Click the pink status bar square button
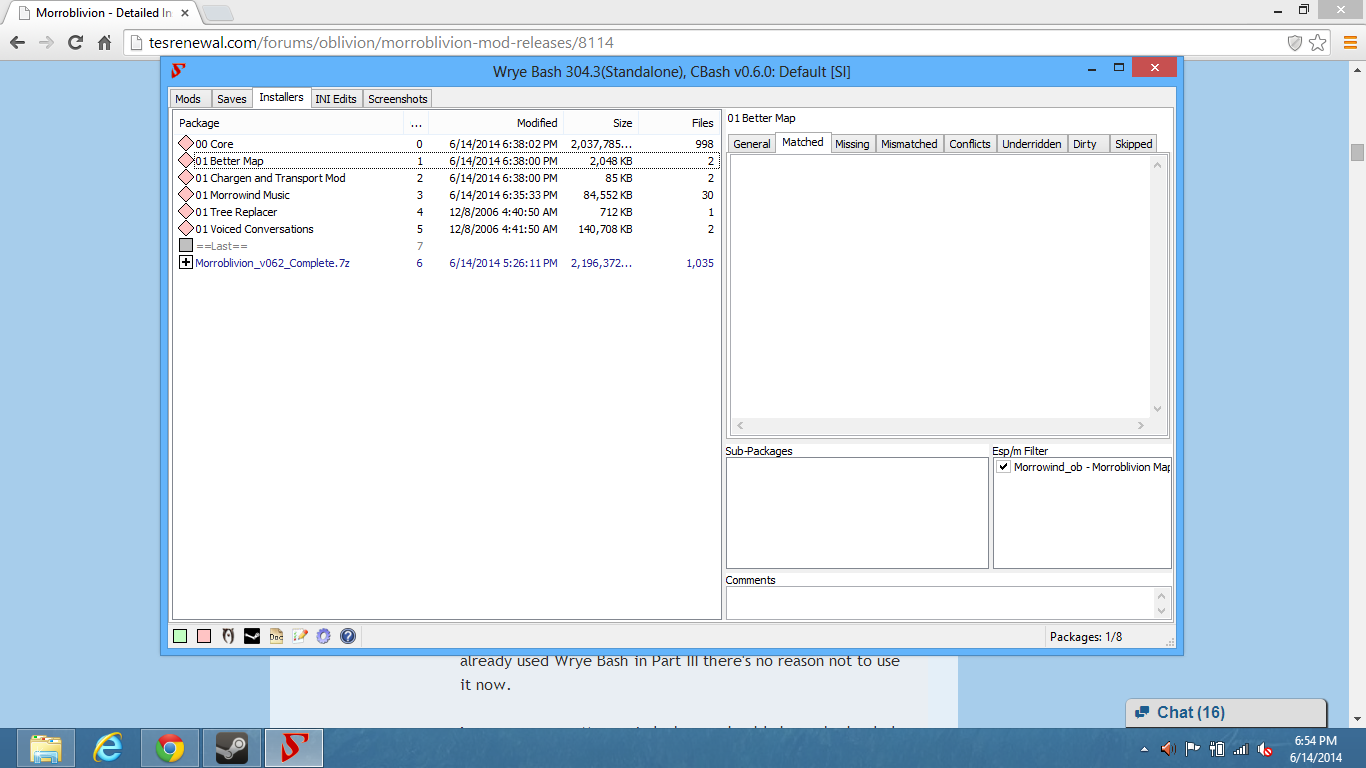Viewport: 1366px width, 768px height. point(204,636)
